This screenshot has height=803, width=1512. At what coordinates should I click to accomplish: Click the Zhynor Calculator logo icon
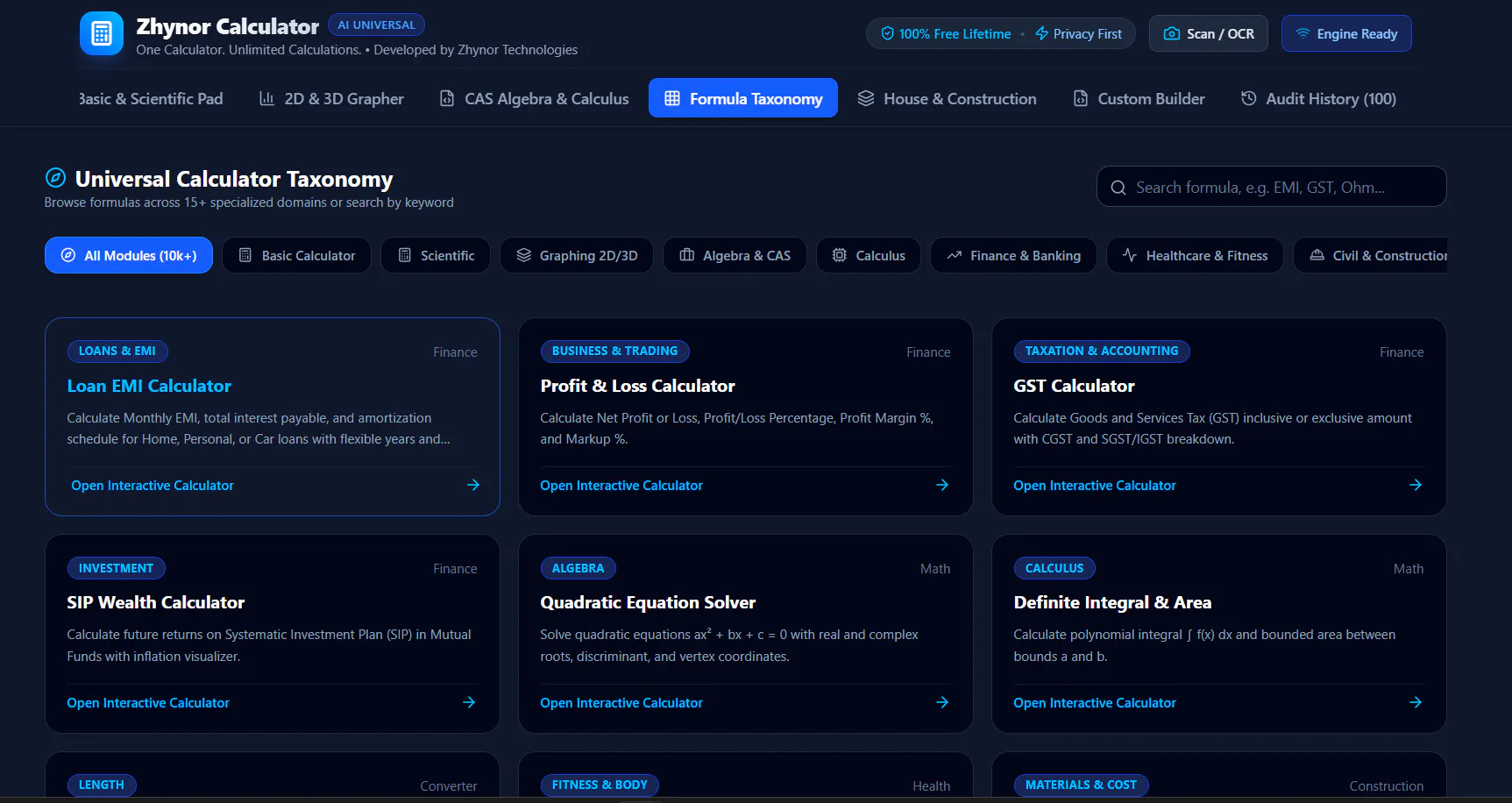[x=102, y=33]
